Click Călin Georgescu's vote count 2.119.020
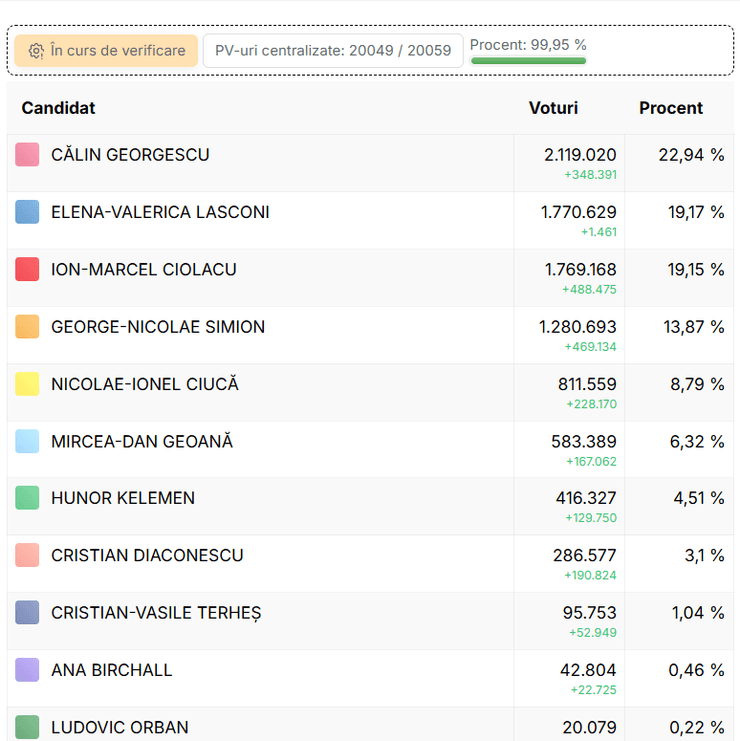 point(580,155)
